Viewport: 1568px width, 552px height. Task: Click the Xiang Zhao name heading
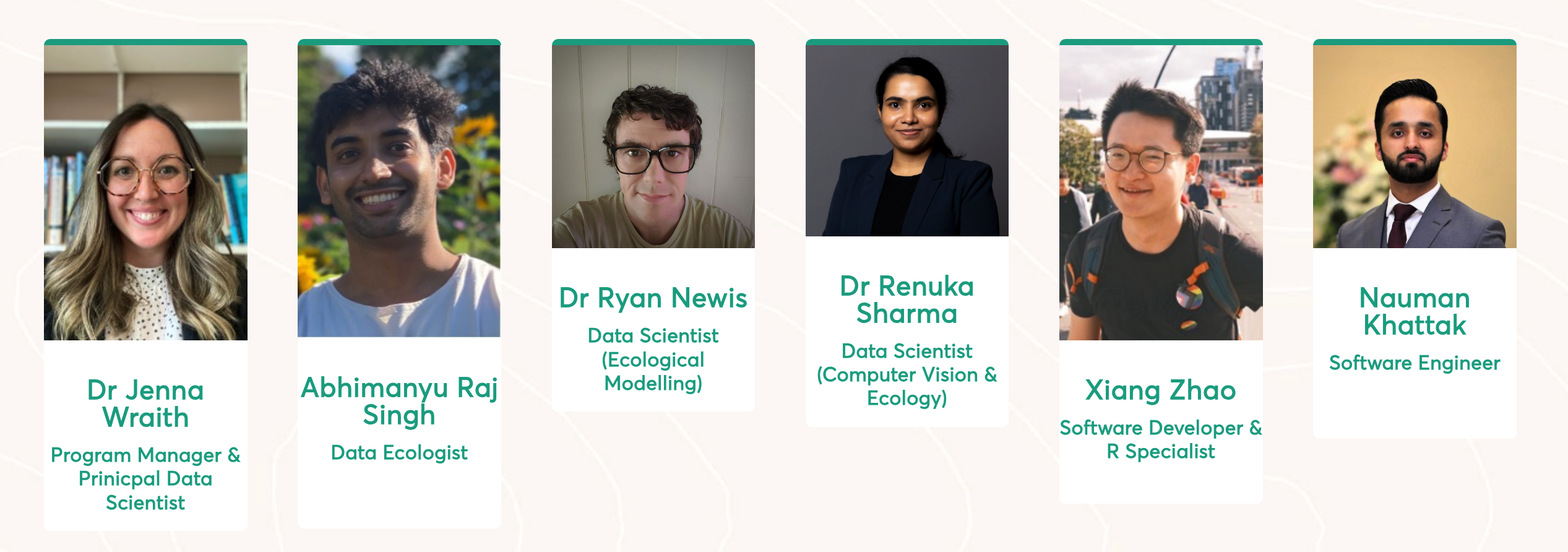[1161, 390]
